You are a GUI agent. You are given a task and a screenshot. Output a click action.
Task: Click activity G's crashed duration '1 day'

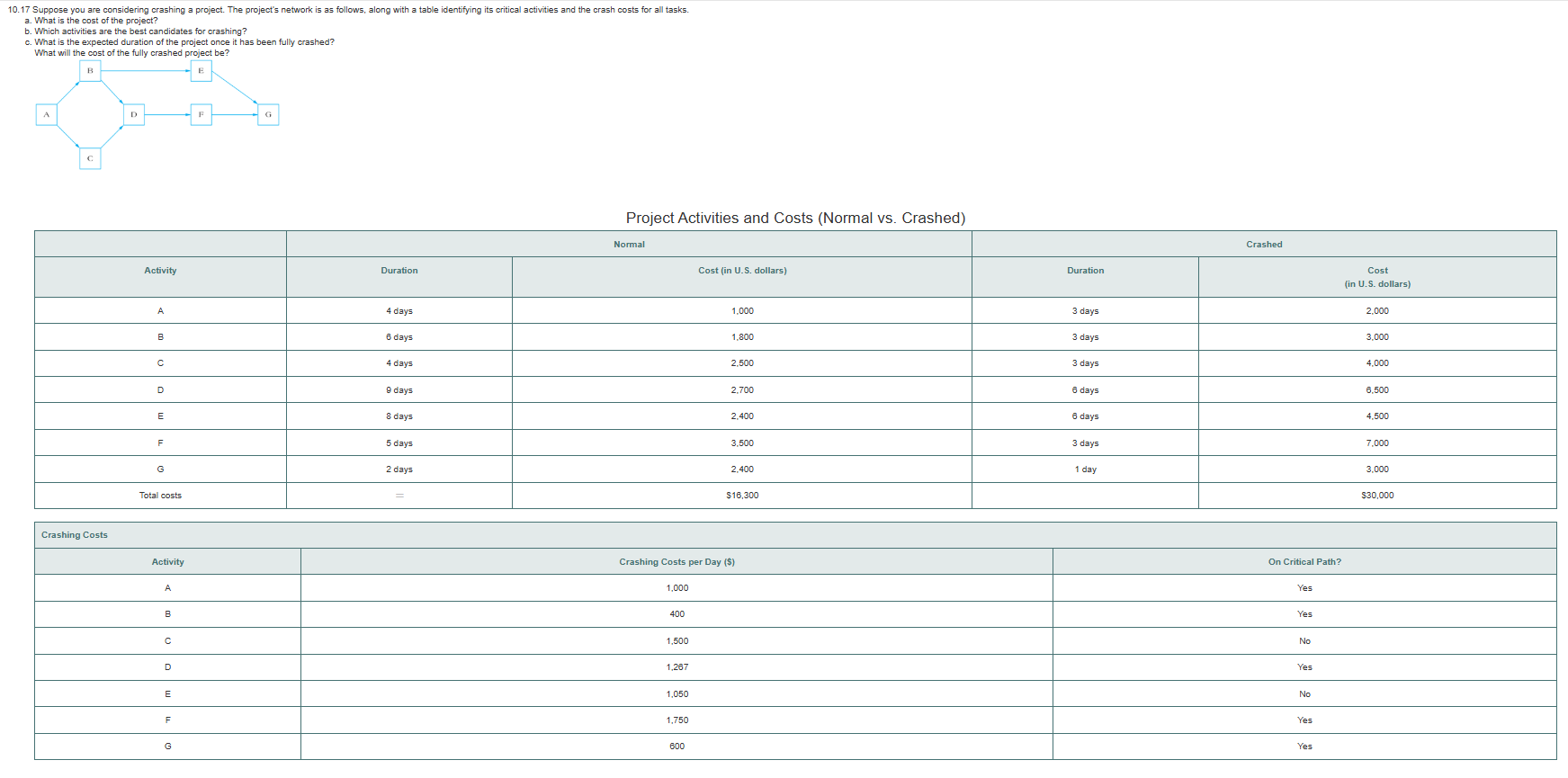[x=1085, y=469]
